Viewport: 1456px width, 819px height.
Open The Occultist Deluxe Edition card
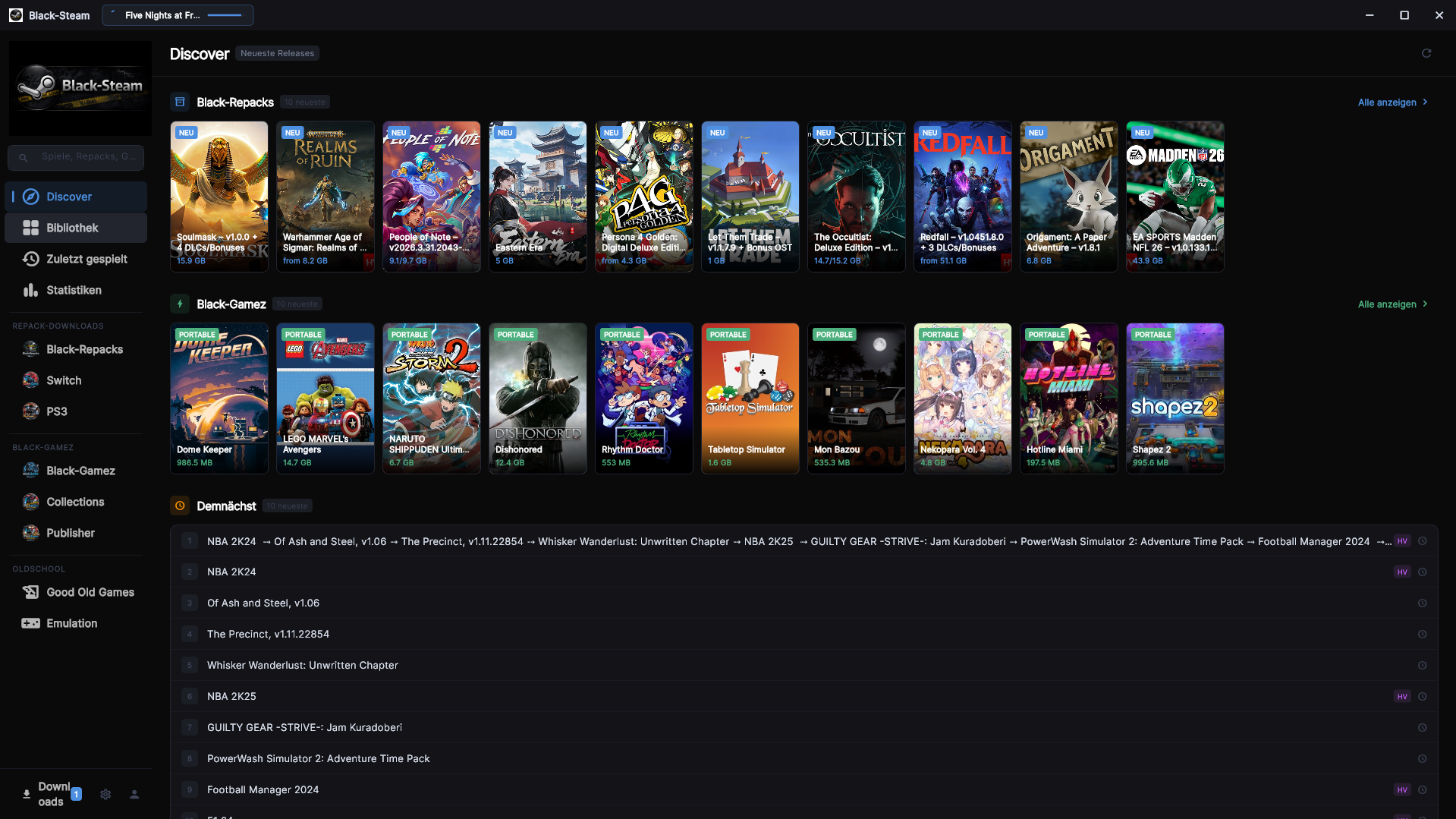pyautogui.click(x=857, y=197)
